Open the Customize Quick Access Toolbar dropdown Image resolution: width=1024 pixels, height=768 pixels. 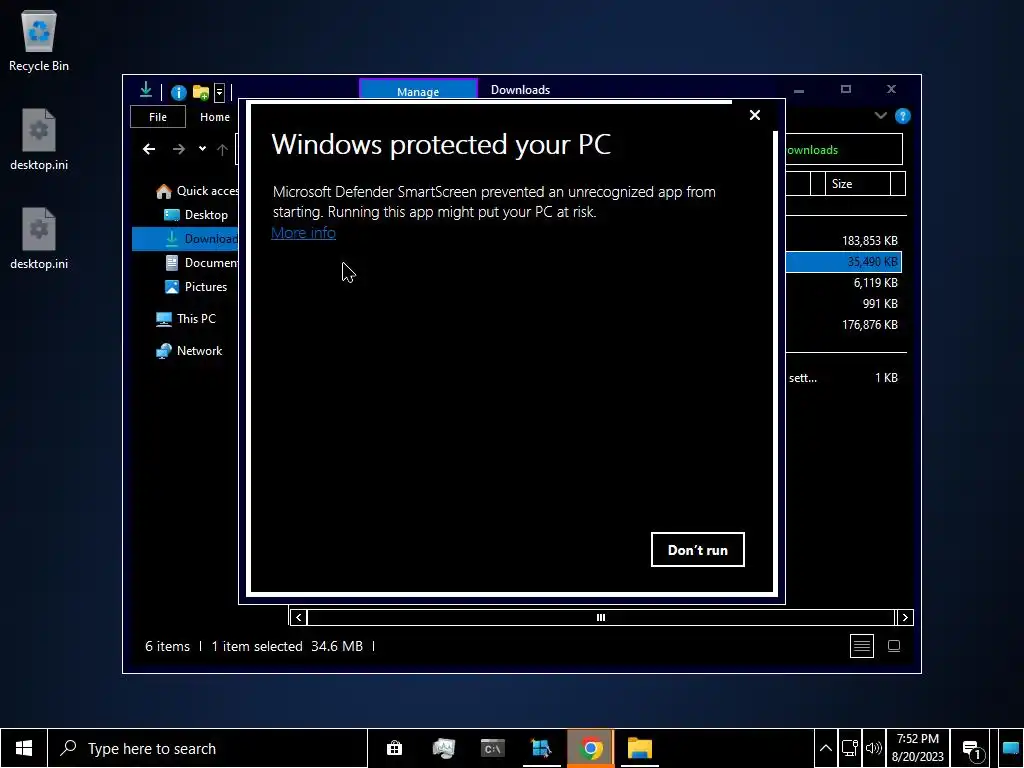coord(219,93)
